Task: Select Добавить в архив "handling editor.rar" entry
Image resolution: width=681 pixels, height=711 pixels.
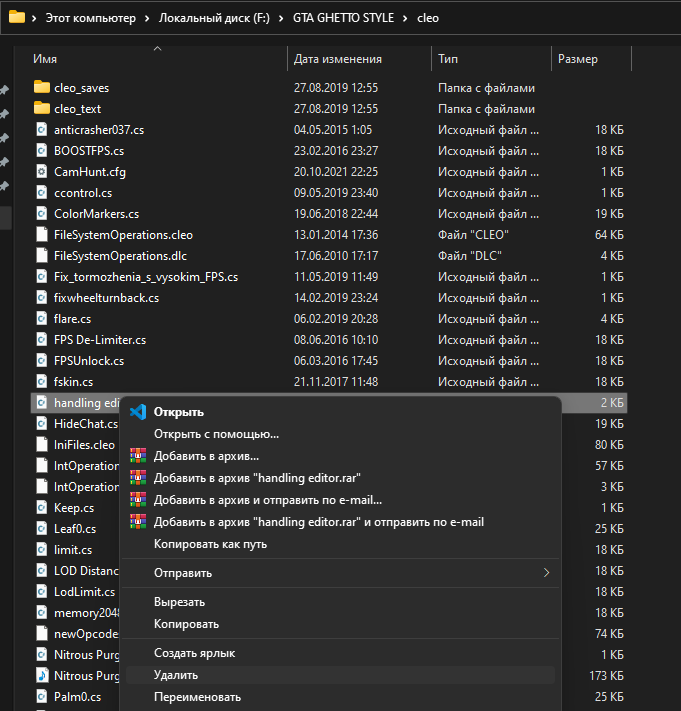Action: coord(340,477)
